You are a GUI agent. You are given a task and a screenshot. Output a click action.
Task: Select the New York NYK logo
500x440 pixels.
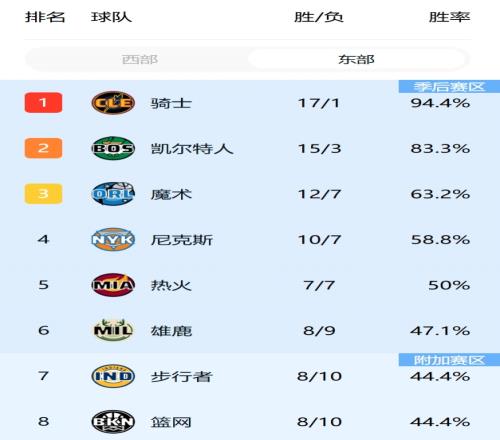[113, 239]
